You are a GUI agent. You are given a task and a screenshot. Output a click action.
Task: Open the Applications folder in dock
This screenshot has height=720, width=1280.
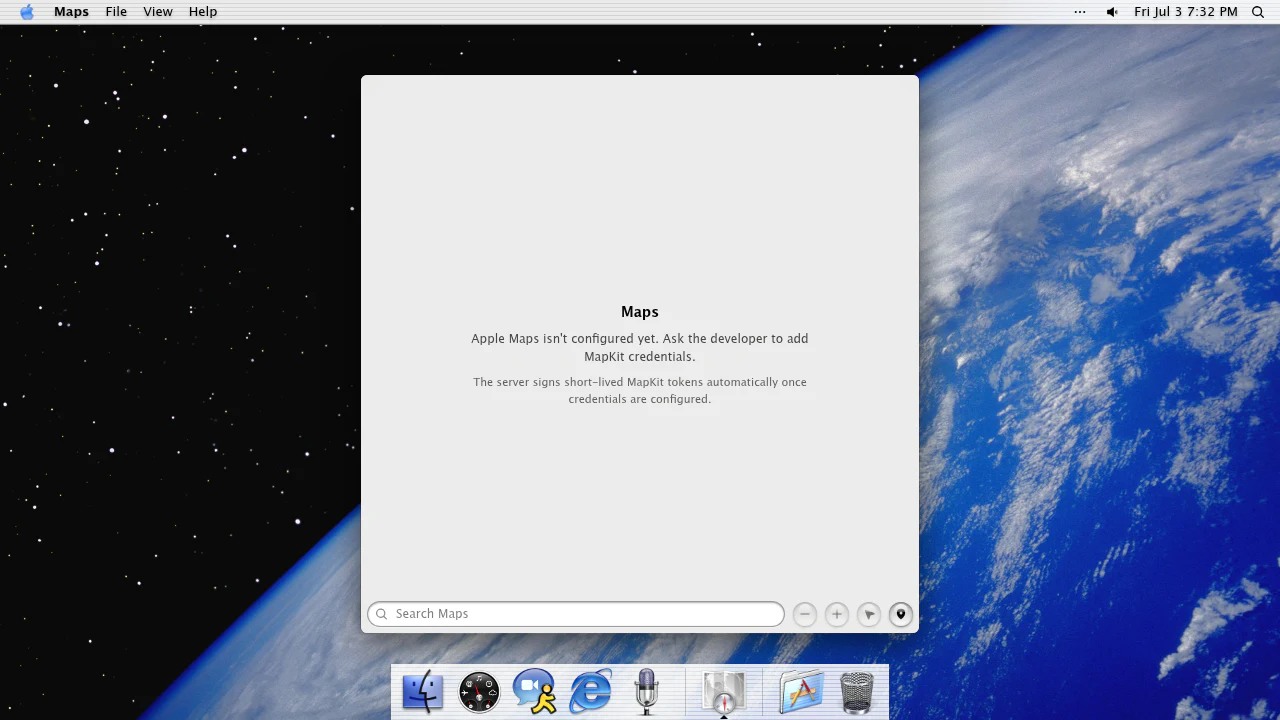pyautogui.click(x=801, y=691)
